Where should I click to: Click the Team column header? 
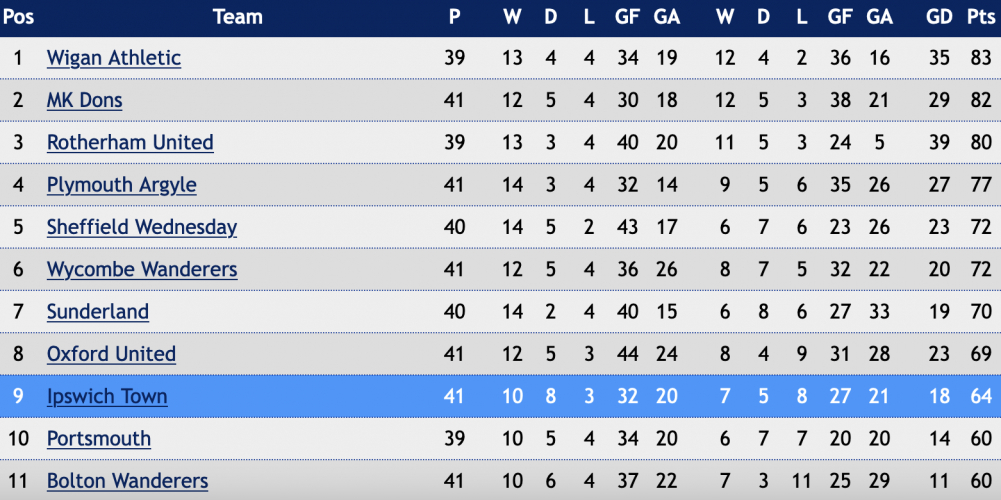tap(238, 17)
